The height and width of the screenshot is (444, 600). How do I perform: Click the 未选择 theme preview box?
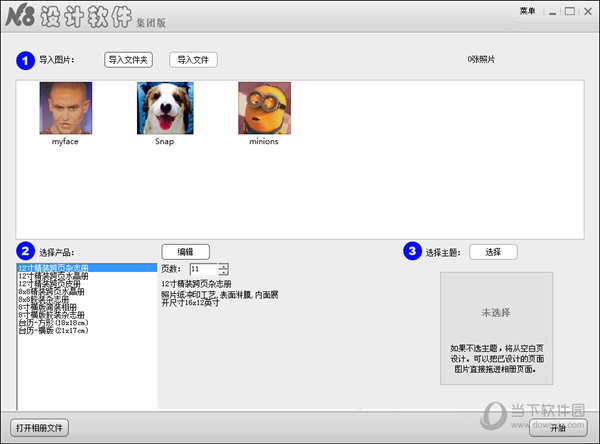point(497,328)
